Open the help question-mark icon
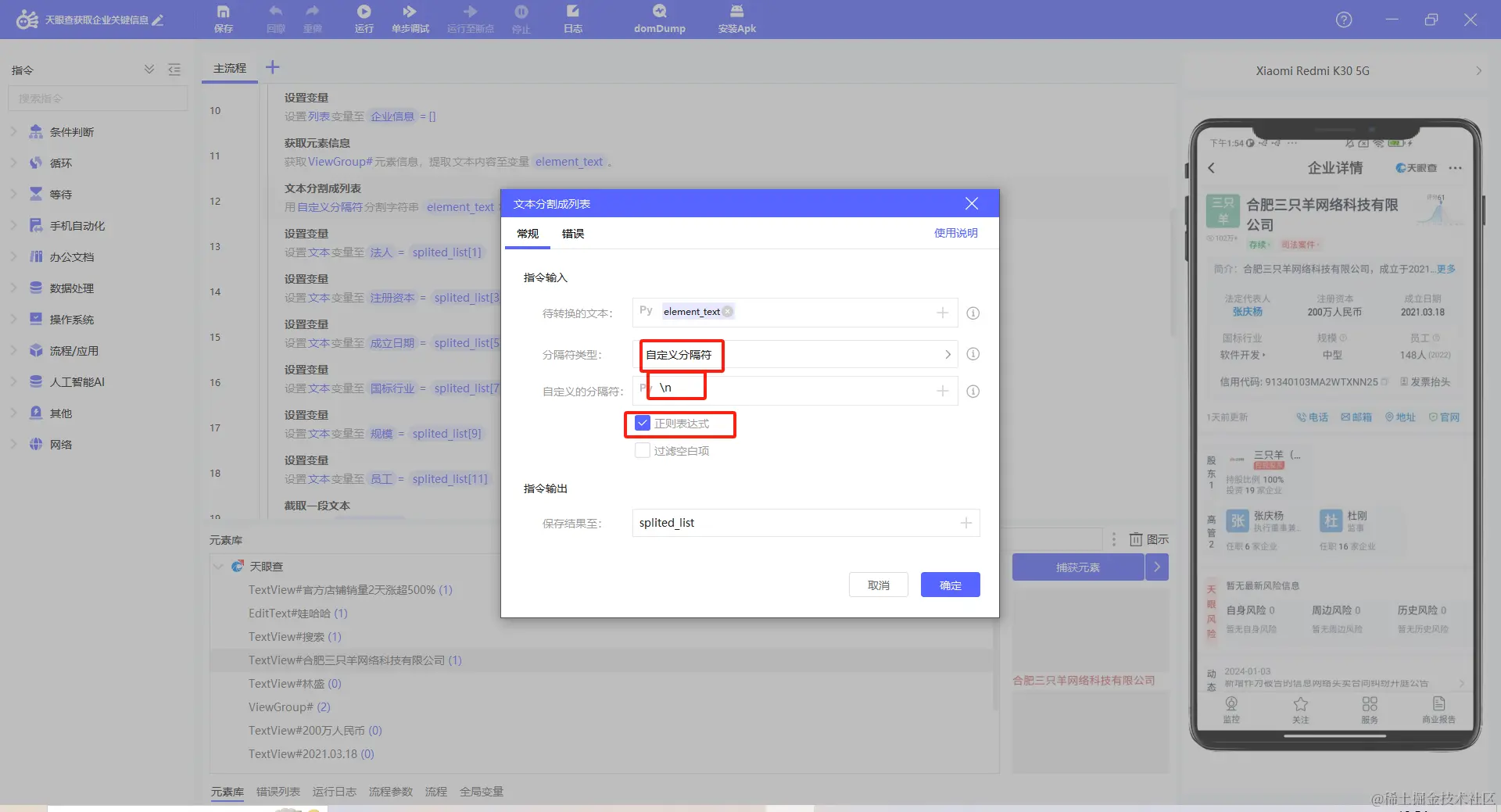 pyautogui.click(x=1344, y=20)
